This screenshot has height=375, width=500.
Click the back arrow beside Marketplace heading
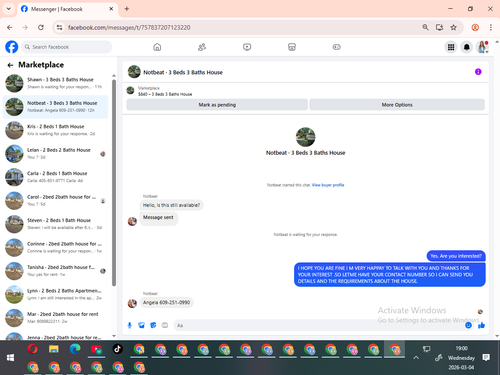tap(10, 65)
